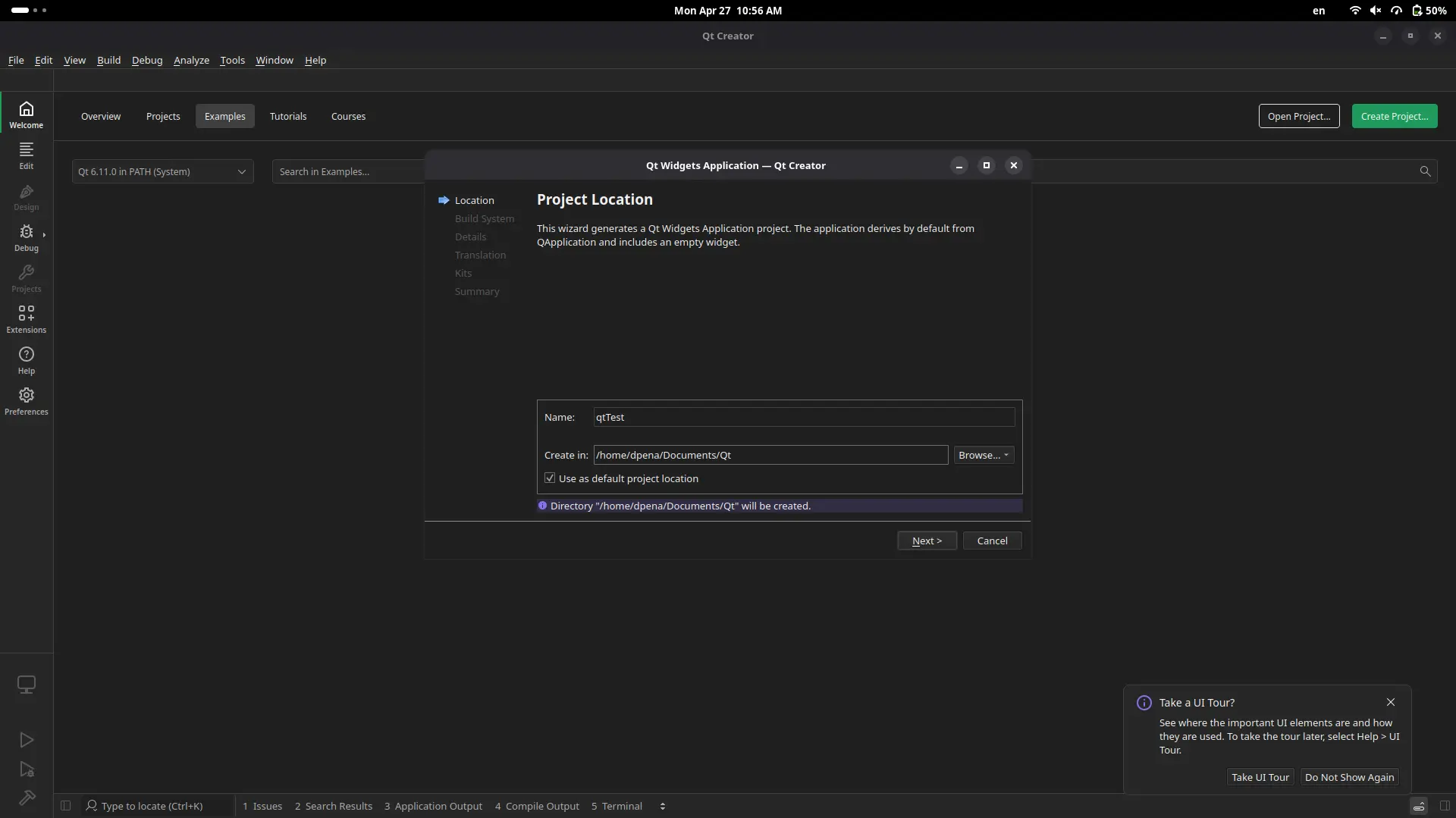1456x818 pixels.
Task: Click the search magnifier in Examples
Action: (1425, 171)
